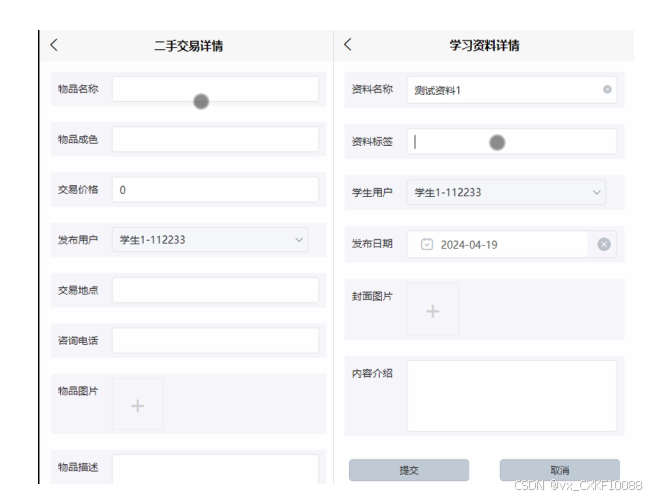
Task: Click the 资料名称 label
Action: click(x=372, y=89)
